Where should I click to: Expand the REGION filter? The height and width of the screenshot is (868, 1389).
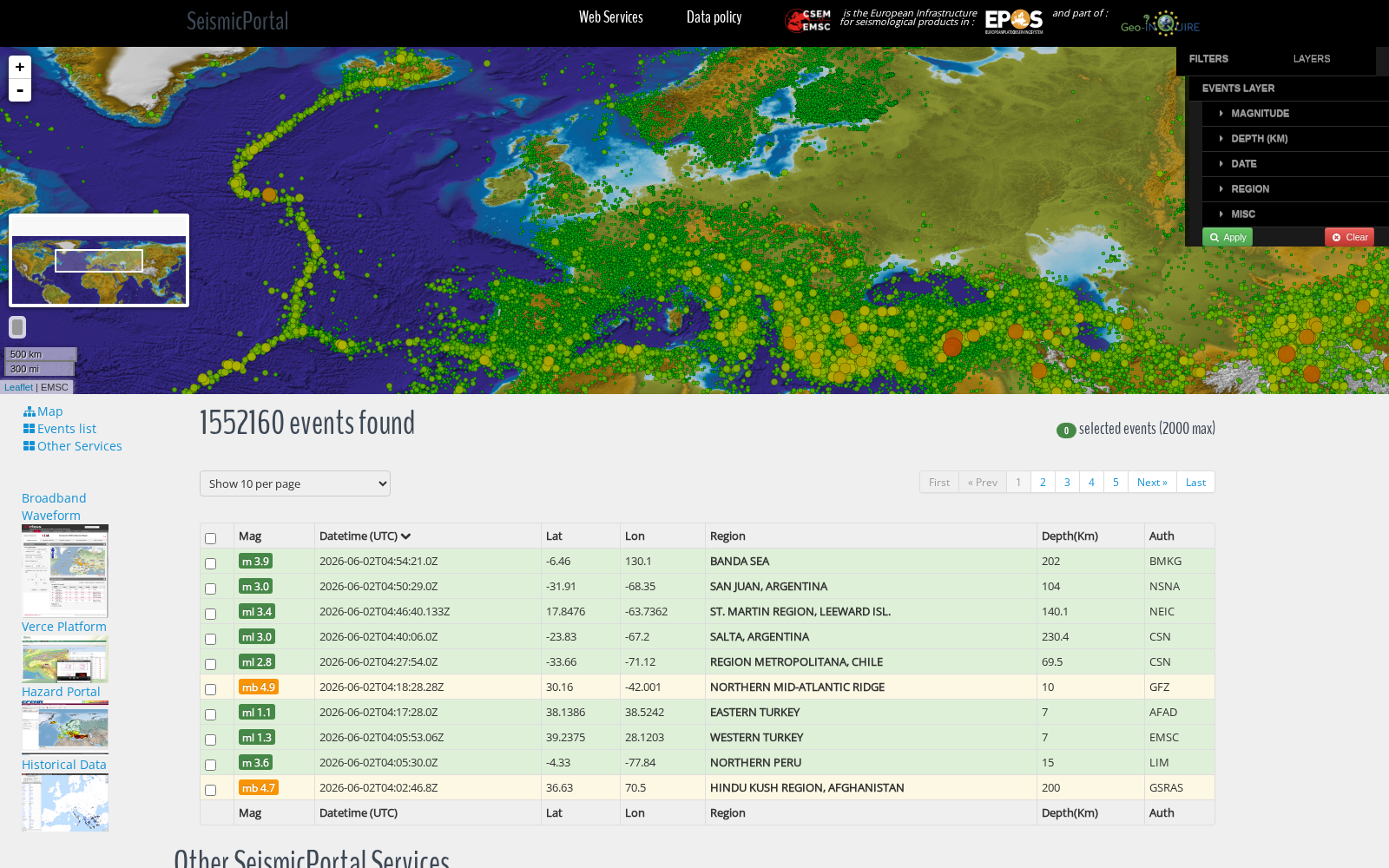click(x=1295, y=189)
